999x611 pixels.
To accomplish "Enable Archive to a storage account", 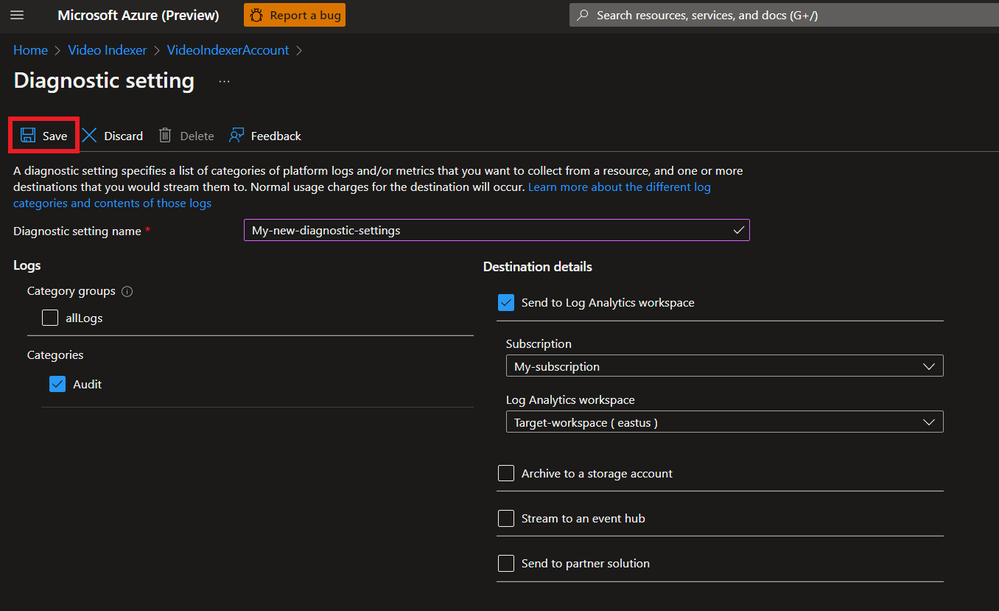I will pos(506,473).
